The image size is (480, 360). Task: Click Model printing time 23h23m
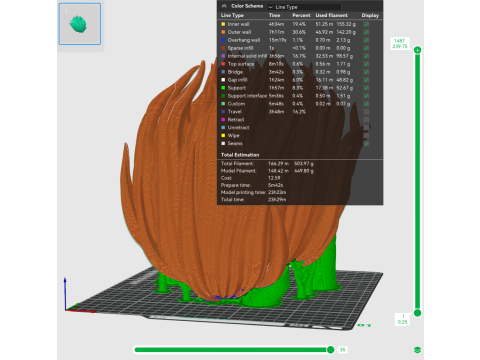(x=277, y=192)
